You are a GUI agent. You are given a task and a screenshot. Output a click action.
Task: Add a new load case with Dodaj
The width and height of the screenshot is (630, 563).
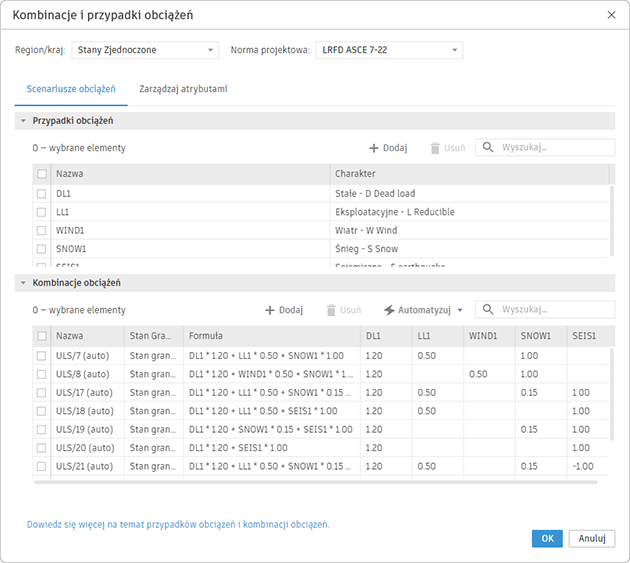pyautogui.click(x=388, y=148)
